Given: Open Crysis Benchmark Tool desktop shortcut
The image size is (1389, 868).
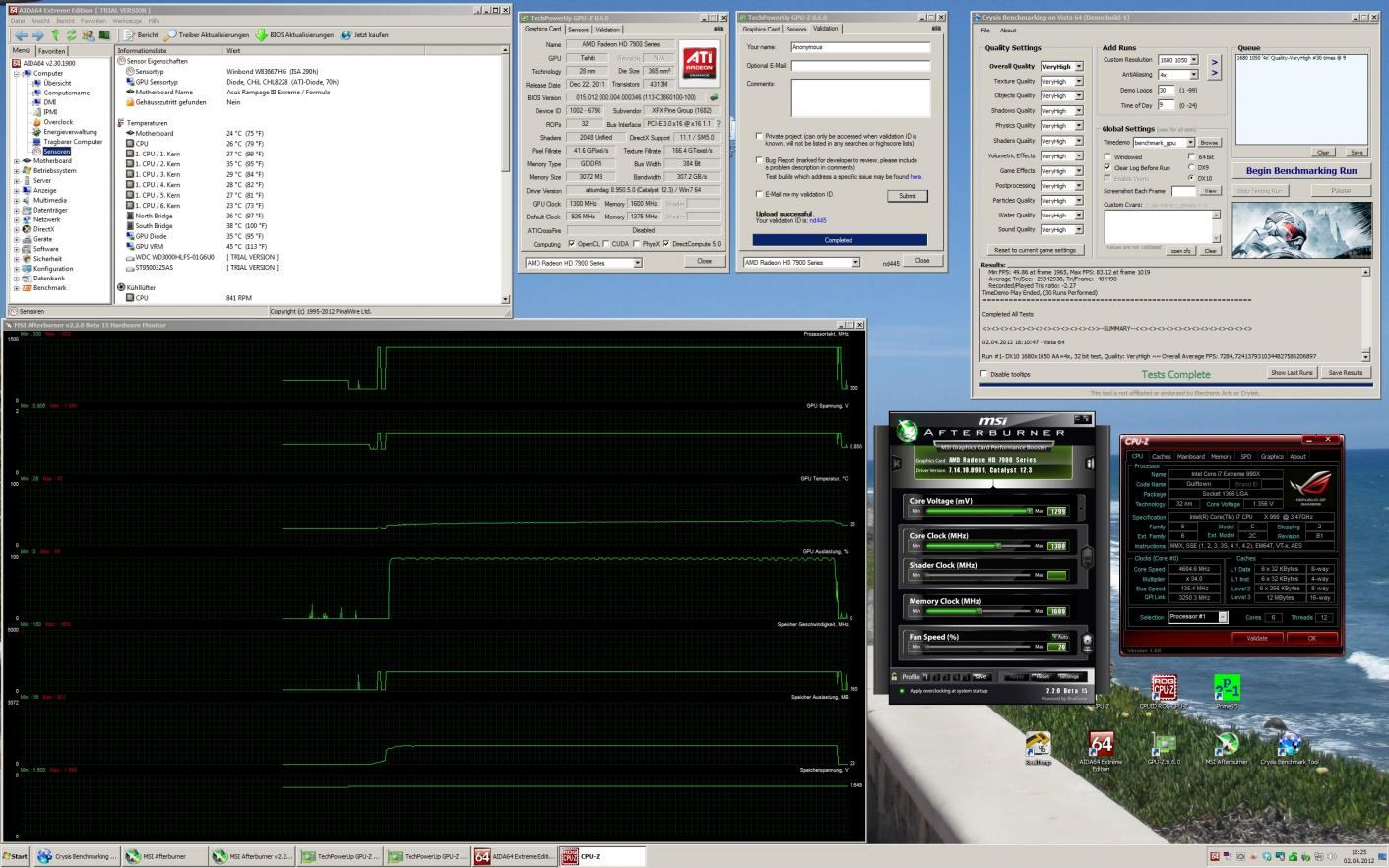Looking at the screenshot, I should coord(1289,750).
